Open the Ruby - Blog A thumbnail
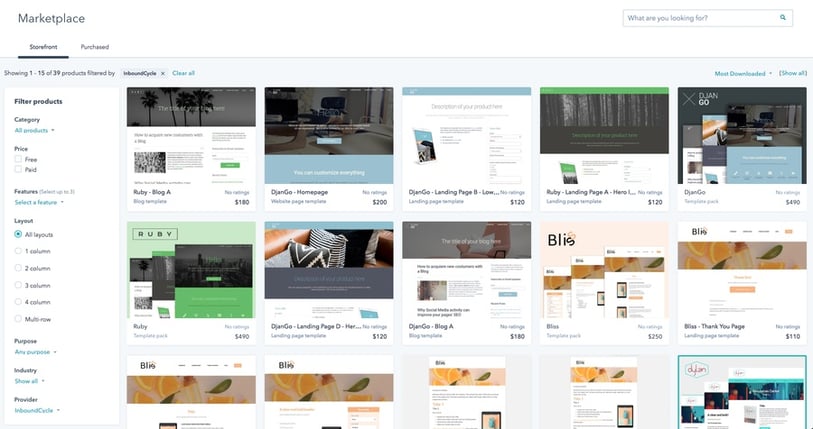 click(x=191, y=135)
